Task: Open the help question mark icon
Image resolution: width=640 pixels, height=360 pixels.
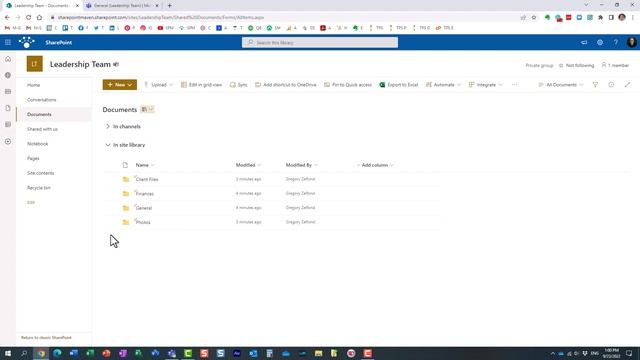Action: pyautogui.click(x=616, y=42)
